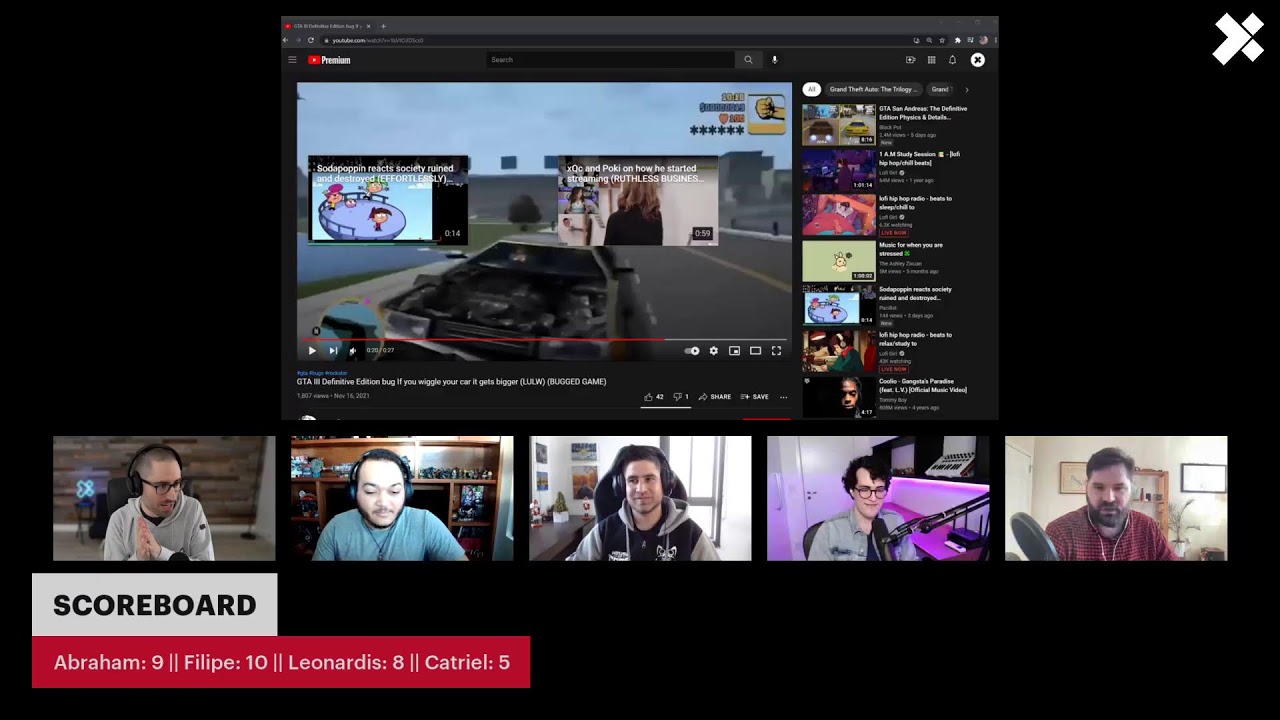Like the video with 42 likes

(653, 397)
